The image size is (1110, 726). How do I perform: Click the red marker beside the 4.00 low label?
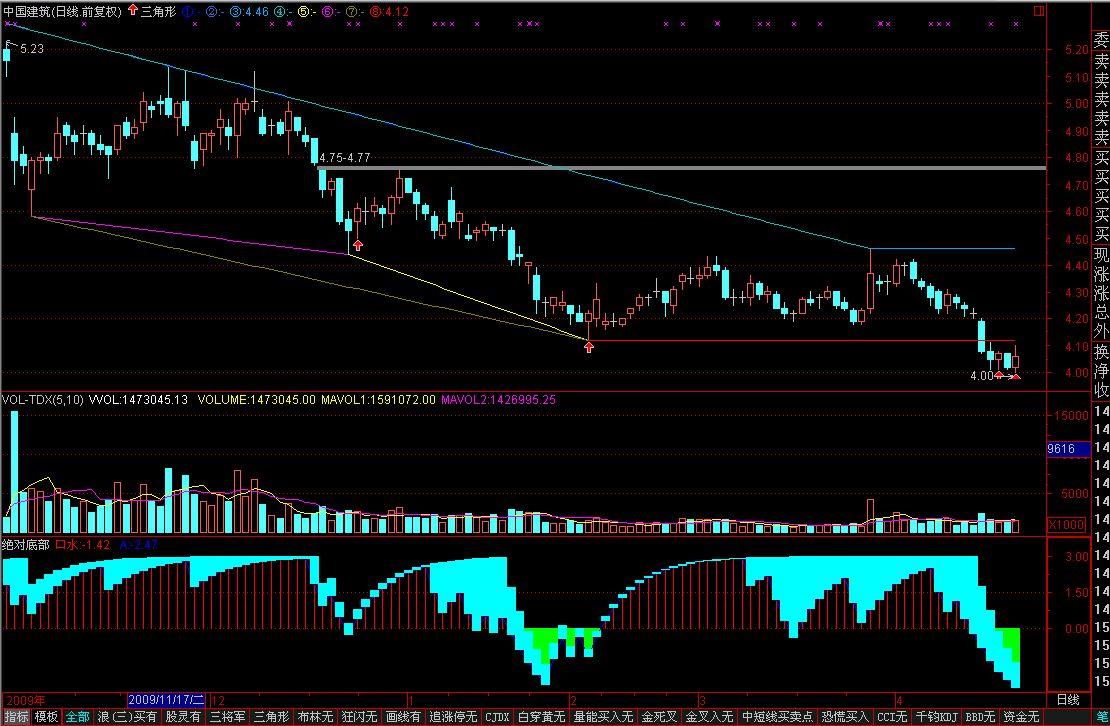999,375
